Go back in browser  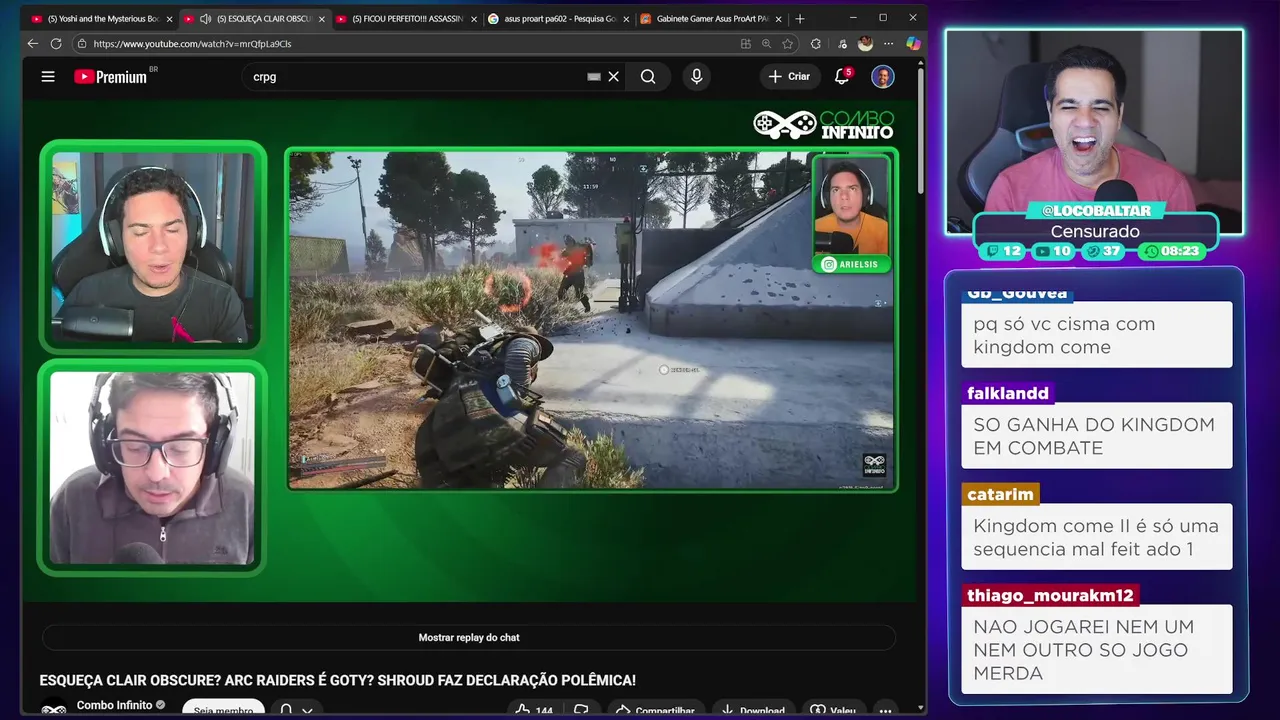click(x=32, y=43)
